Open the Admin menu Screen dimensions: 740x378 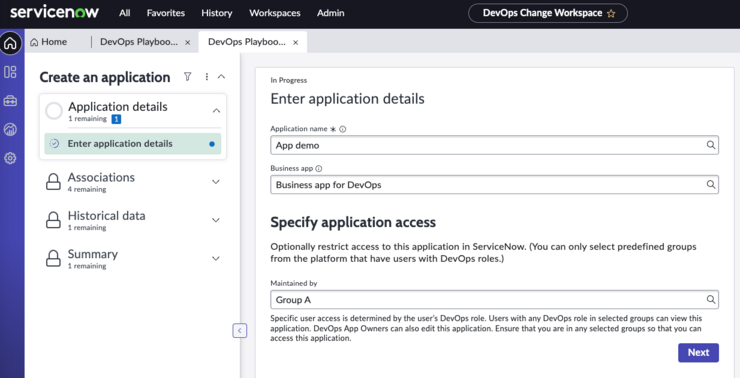[330, 13]
